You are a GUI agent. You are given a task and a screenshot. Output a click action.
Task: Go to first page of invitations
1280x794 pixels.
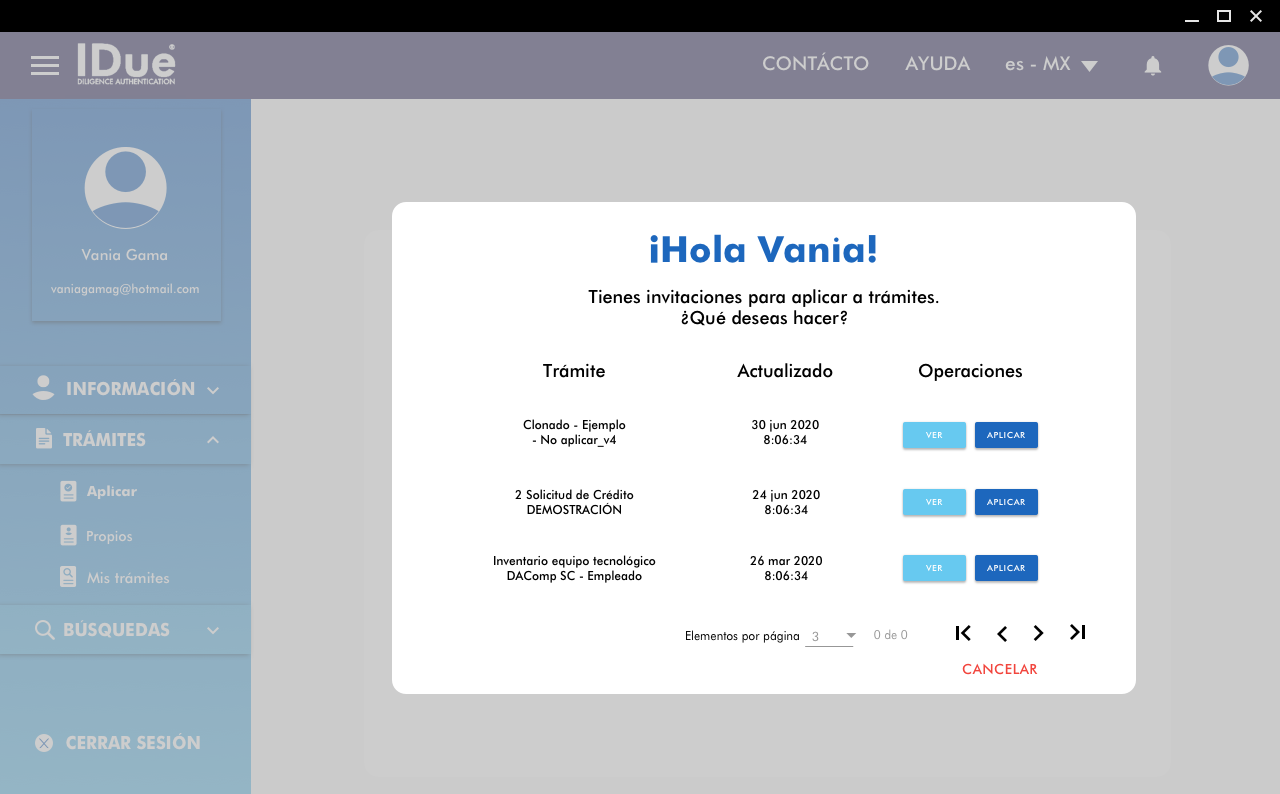click(x=963, y=633)
